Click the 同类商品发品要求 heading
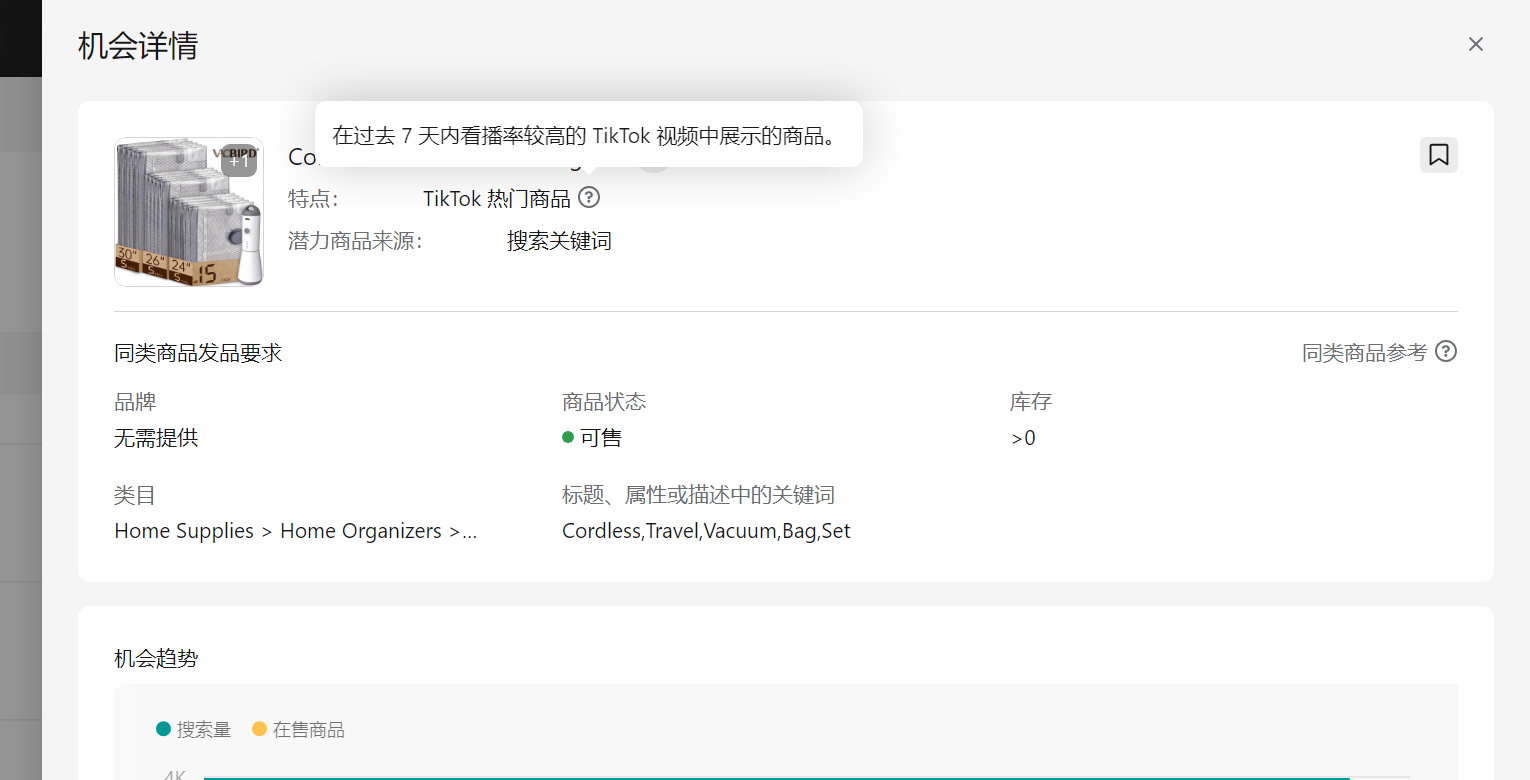 click(x=199, y=353)
